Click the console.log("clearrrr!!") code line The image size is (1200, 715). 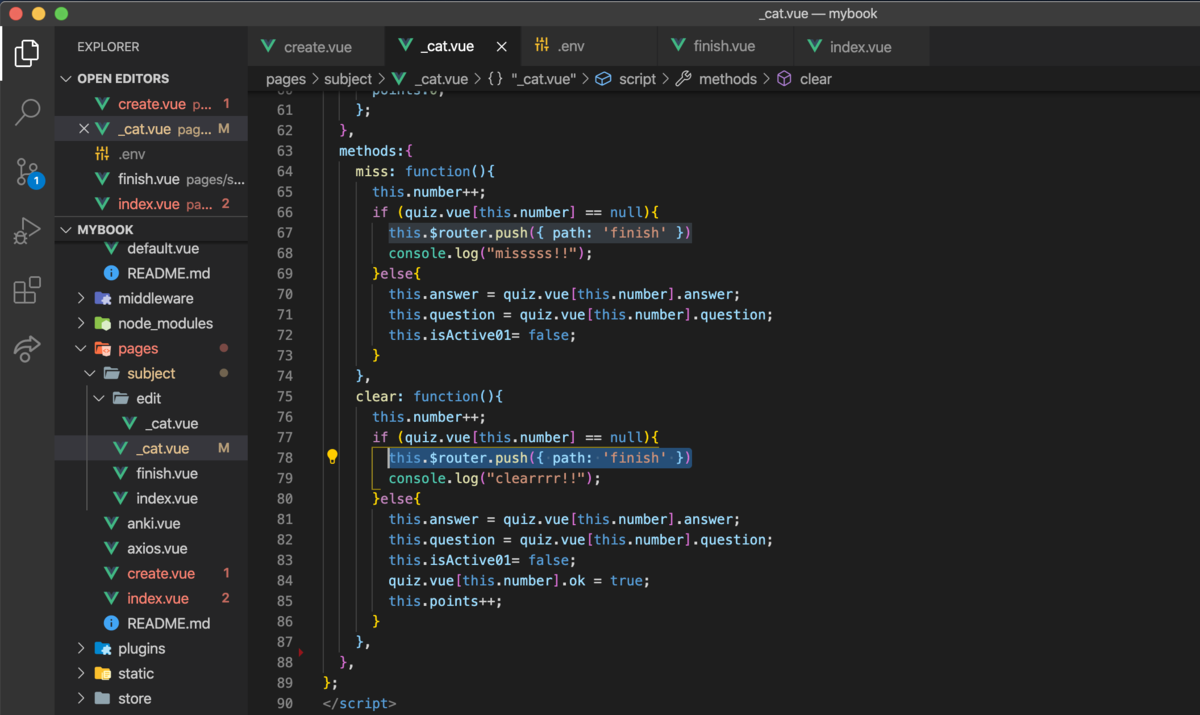[x=495, y=478]
